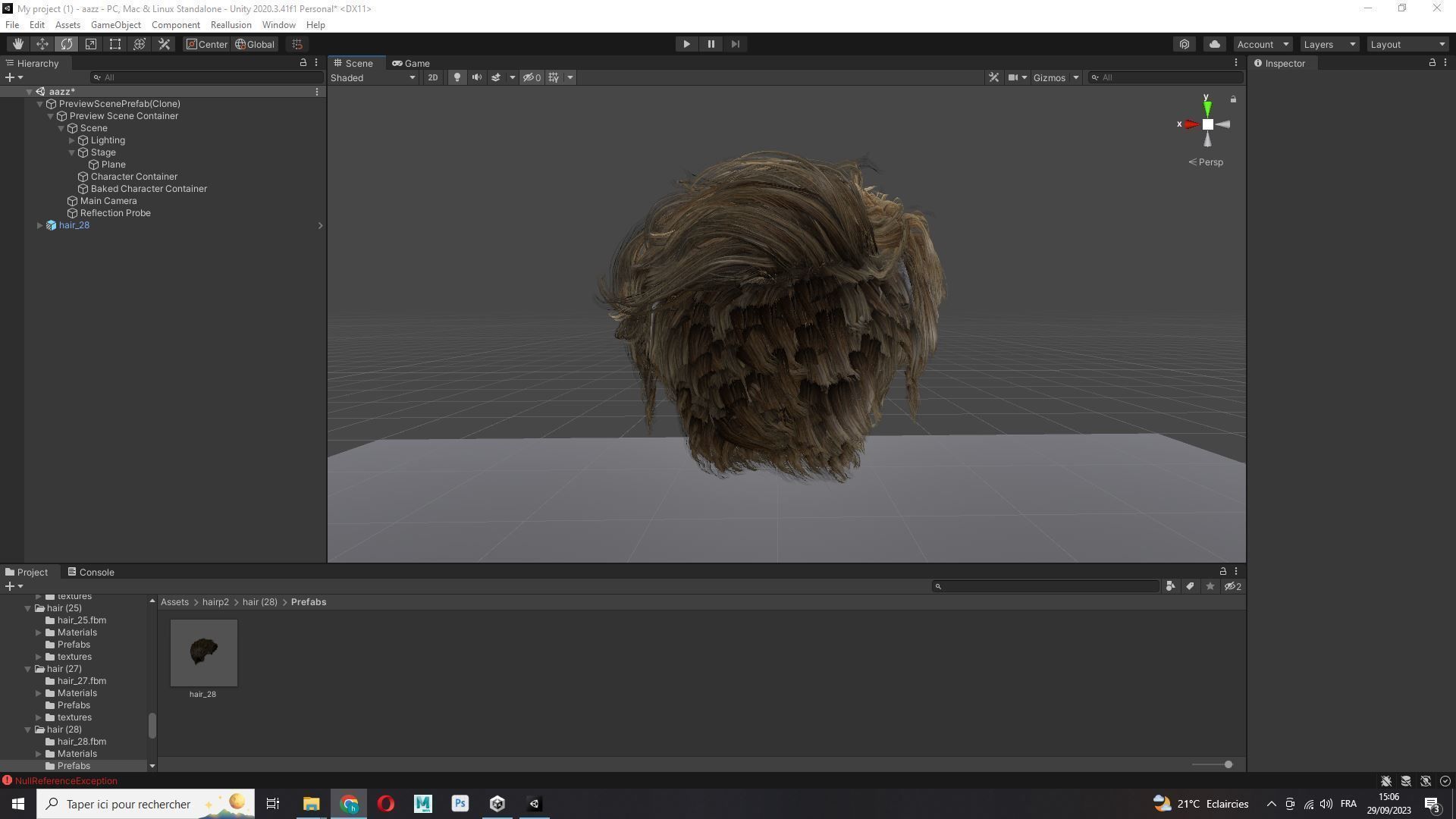Switch to the Console tab
The width and height of the screenshot is (1456, 819).
point(90,573)
